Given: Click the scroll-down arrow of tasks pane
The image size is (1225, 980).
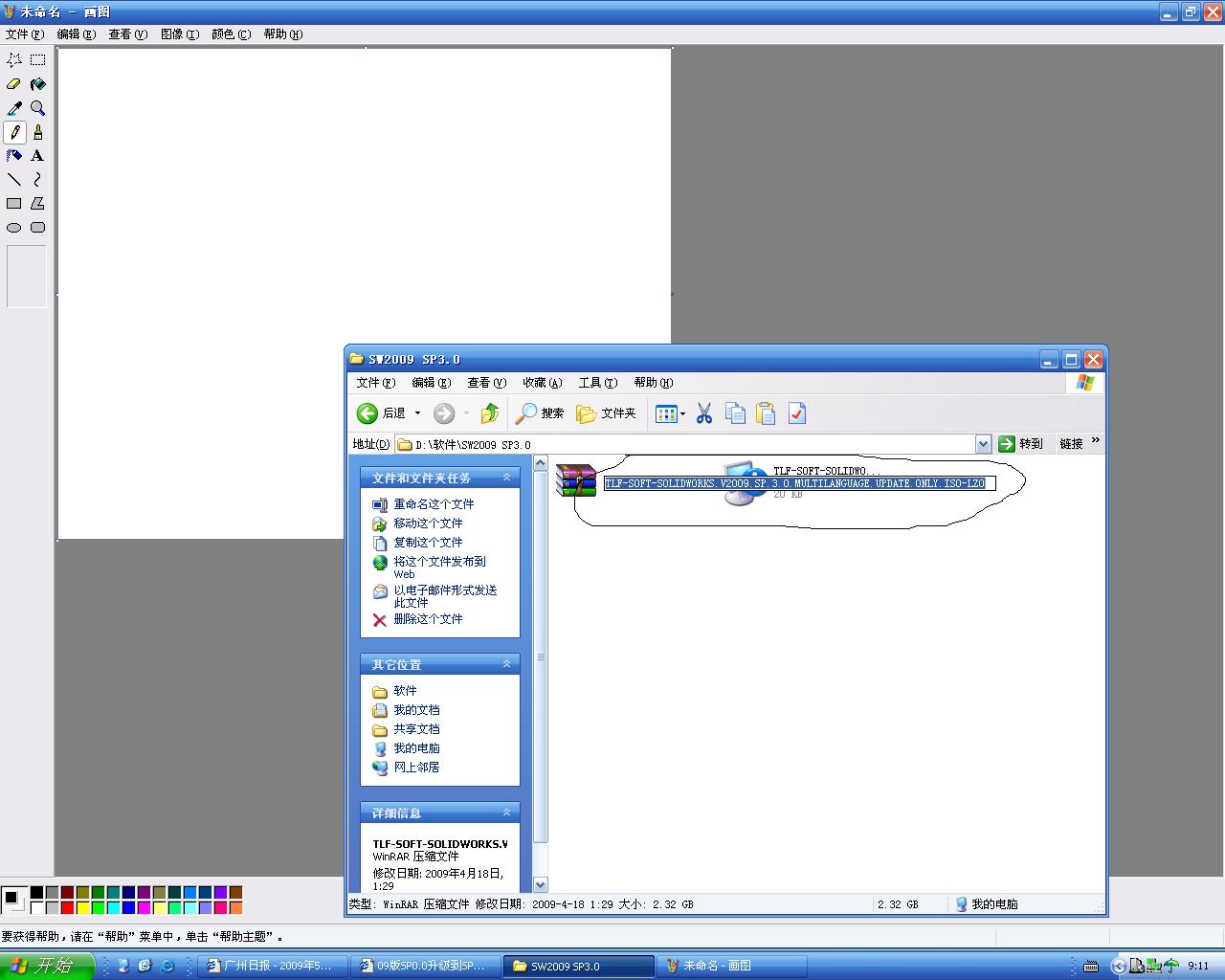Looking at the screenshot, I should [x=541, y=885].
